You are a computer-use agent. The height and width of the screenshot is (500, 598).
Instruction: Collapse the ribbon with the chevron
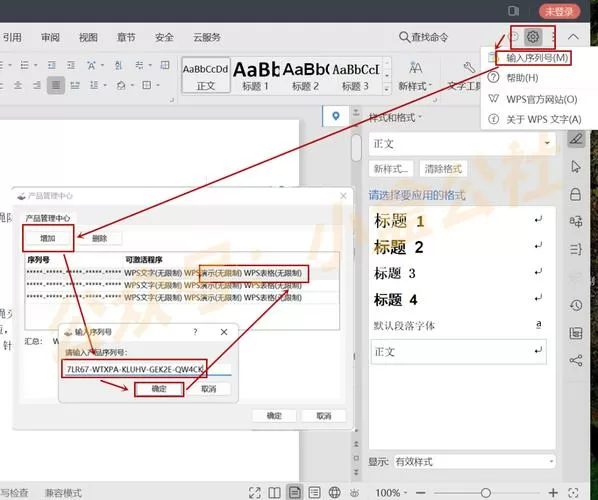tap(573, 37)
